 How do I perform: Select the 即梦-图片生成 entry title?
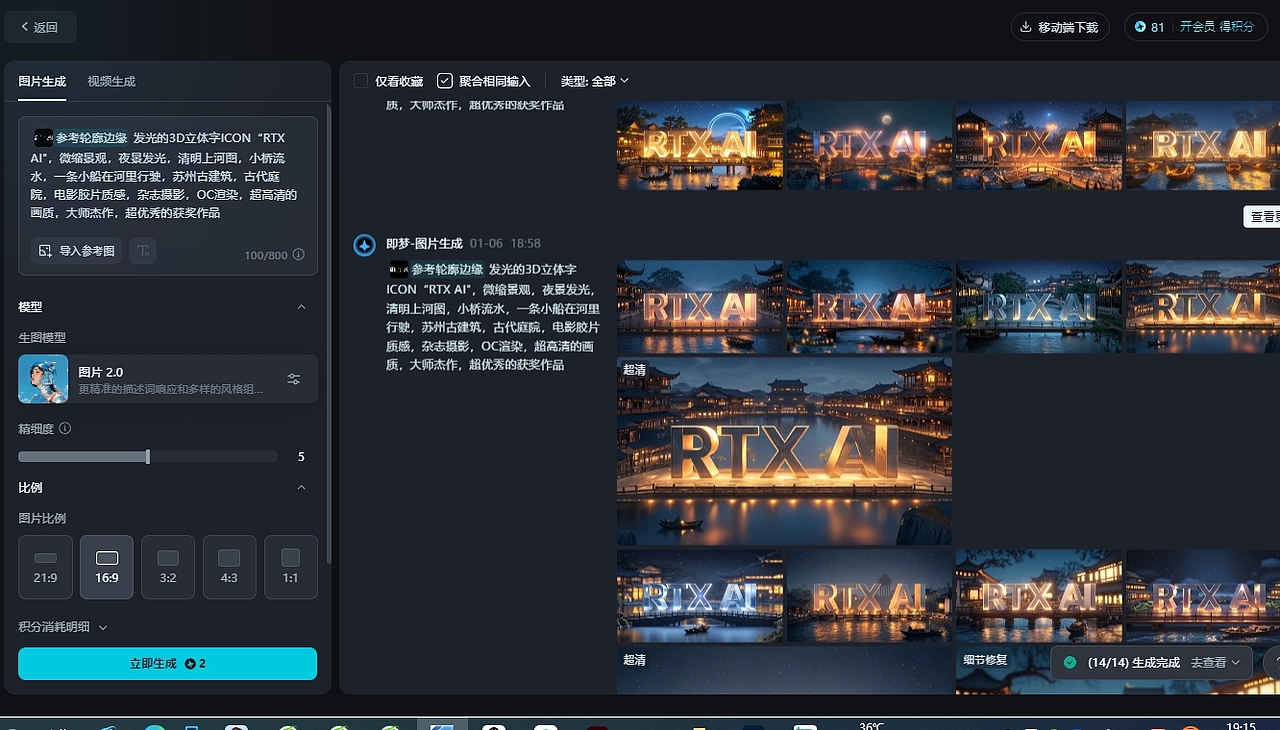424,243
